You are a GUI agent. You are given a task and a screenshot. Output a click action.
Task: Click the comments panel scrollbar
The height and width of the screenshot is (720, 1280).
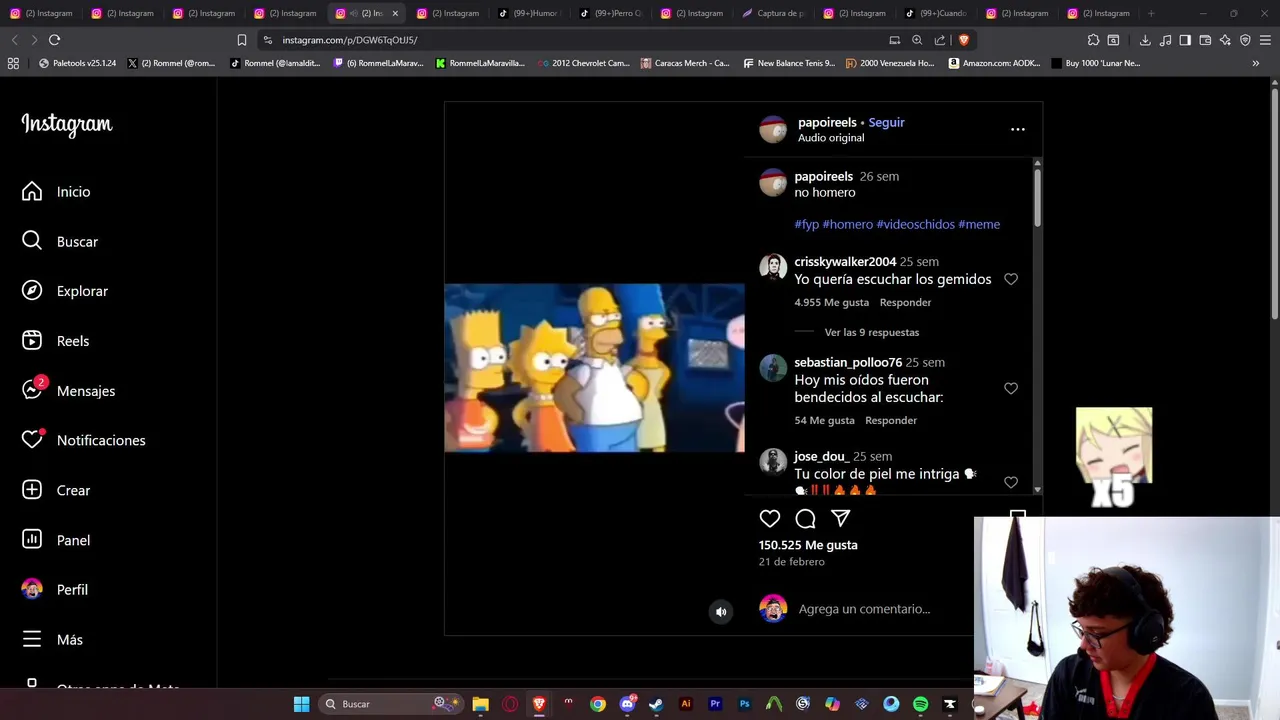(x=1037, y=198)
